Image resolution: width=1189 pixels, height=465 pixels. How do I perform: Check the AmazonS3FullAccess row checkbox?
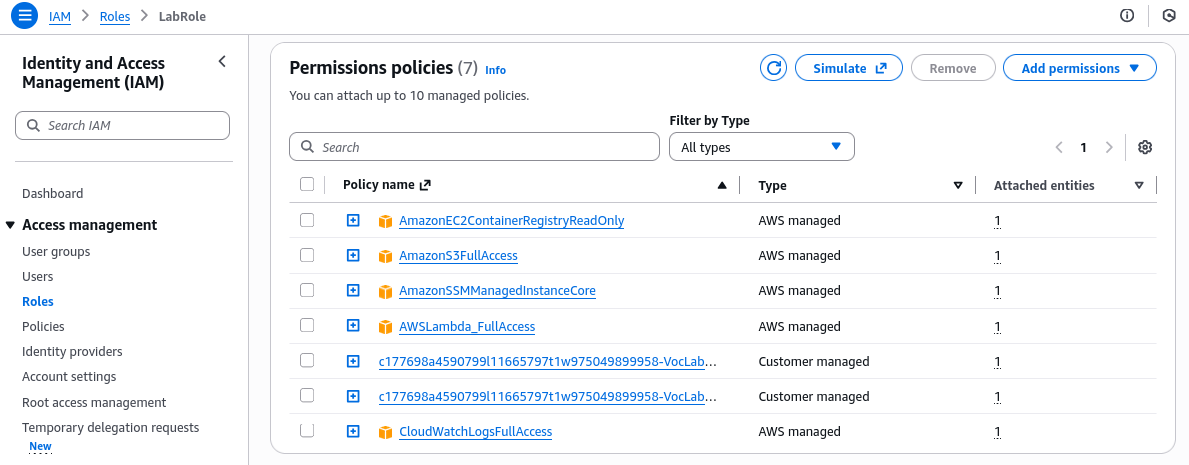307,255
